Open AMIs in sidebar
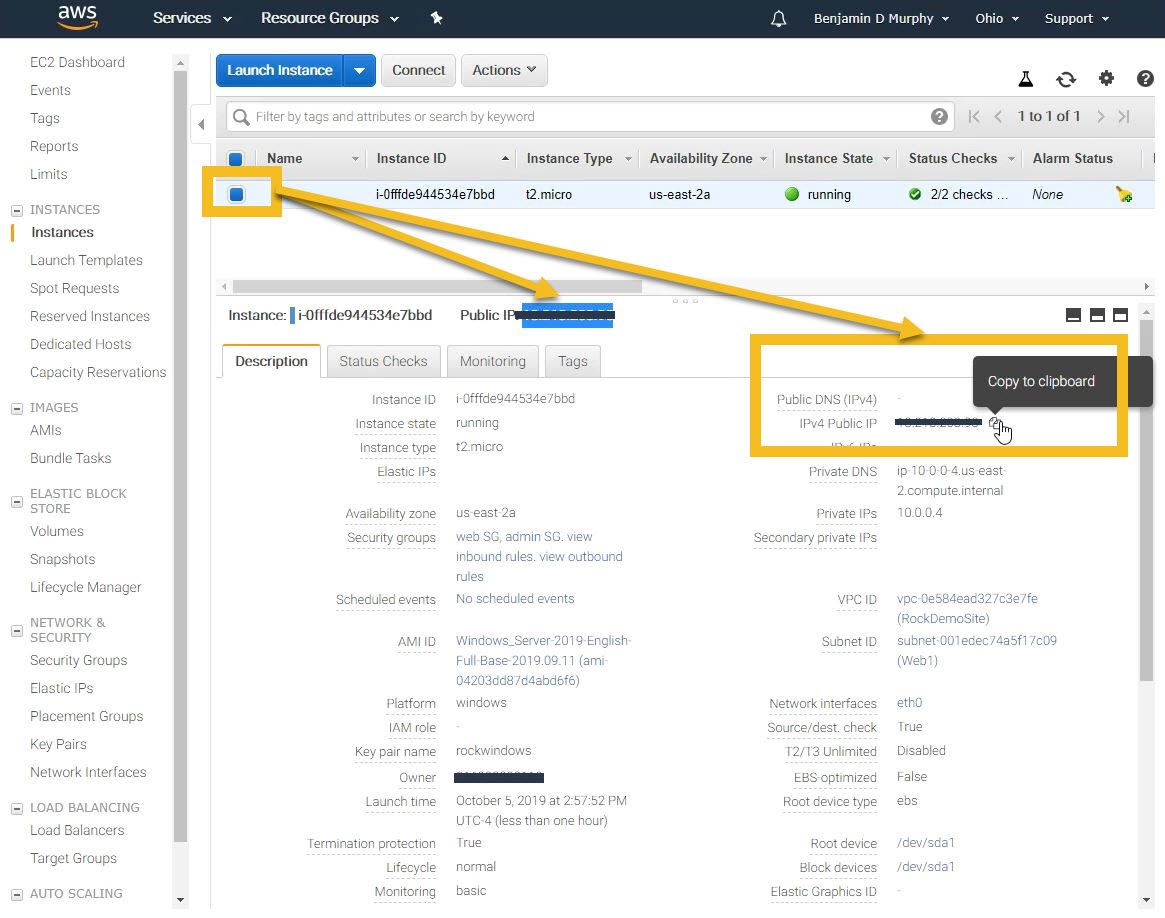Viewport: 1165px width, 918px height. click(45, 431)
